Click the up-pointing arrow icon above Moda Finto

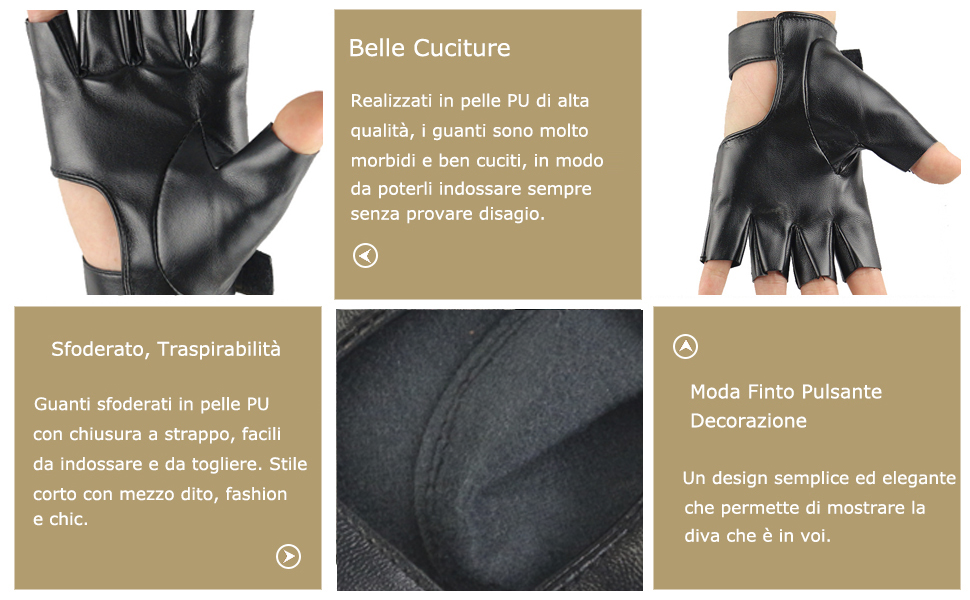685,346
